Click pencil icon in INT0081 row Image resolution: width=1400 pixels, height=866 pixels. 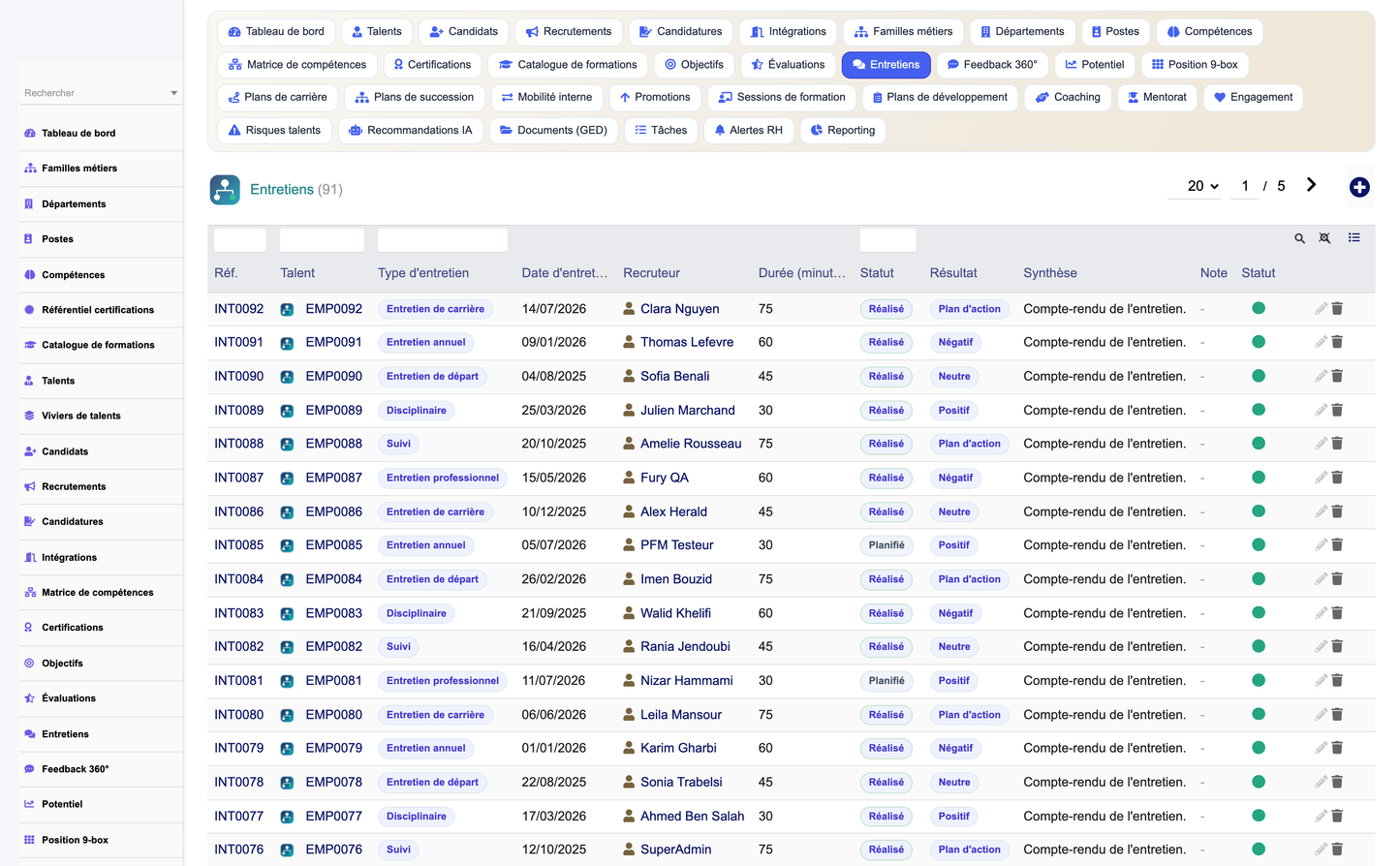[x=1321, y=680]
